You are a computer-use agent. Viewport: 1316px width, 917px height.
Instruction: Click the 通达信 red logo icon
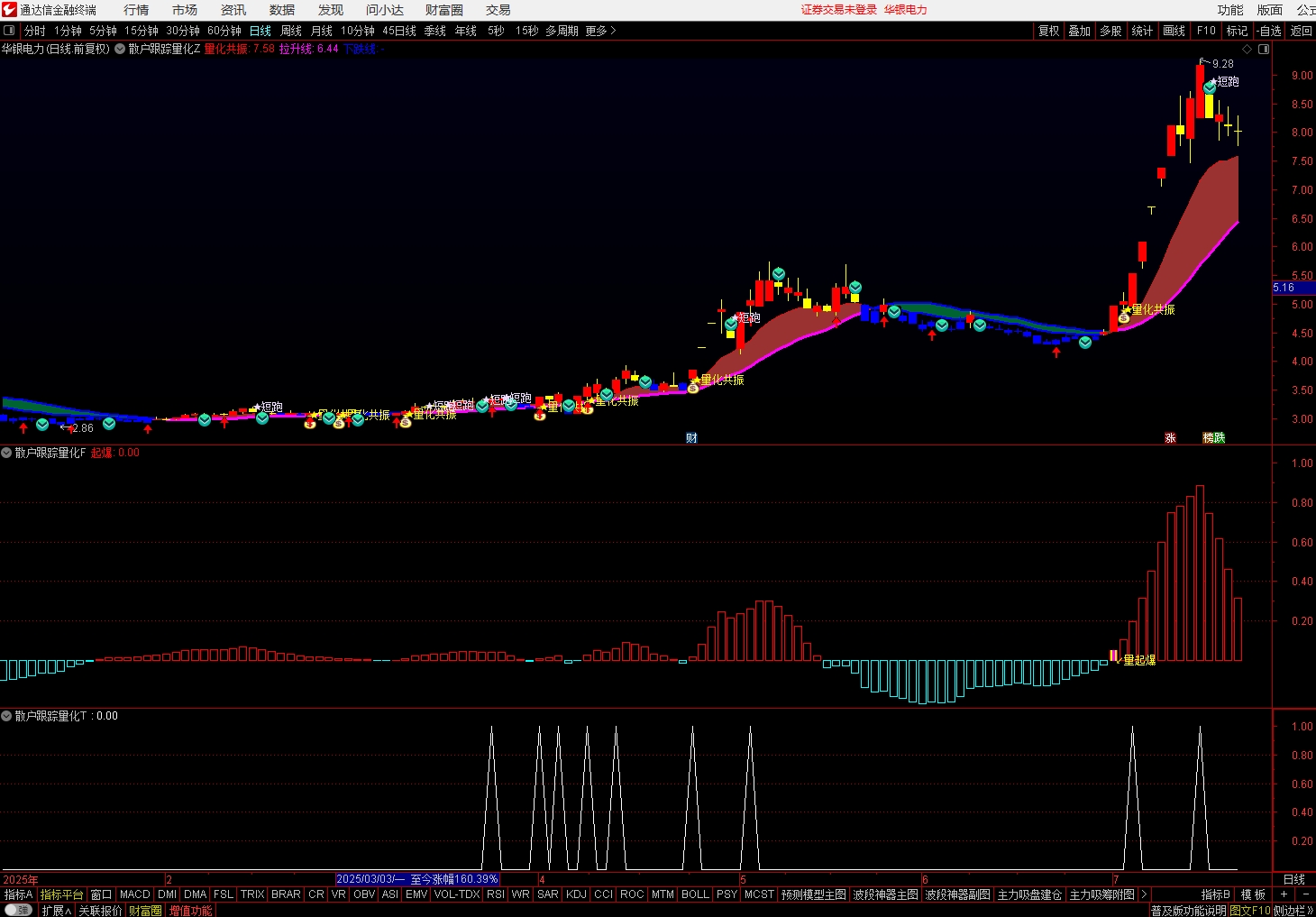[9, 10]
